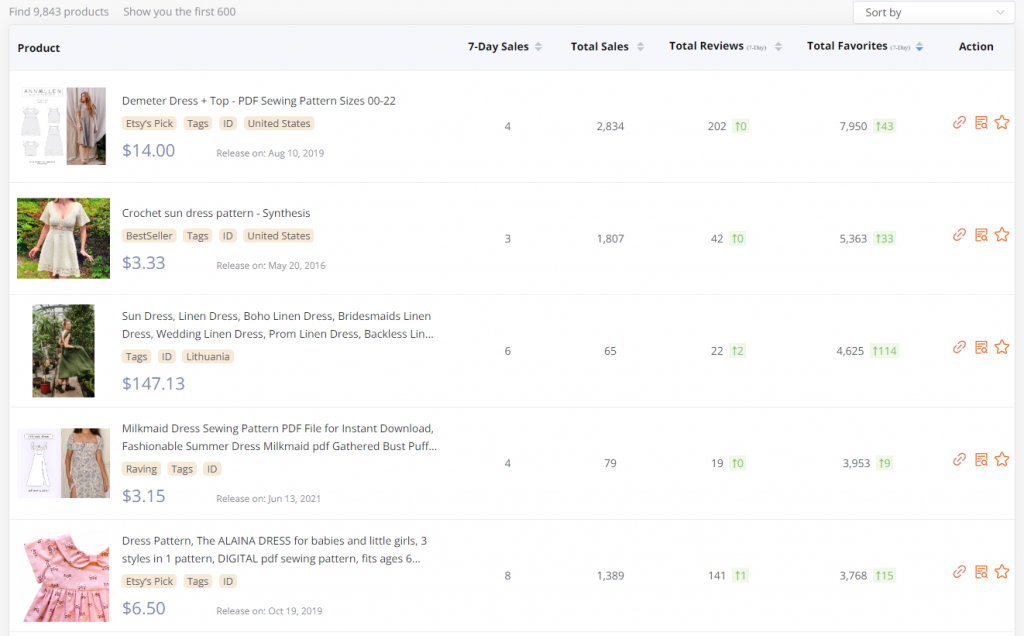Open details icon for Milkmaid Dress row
The width and height of the screenshot is (1024, 636).
click(x=981, y=460)
